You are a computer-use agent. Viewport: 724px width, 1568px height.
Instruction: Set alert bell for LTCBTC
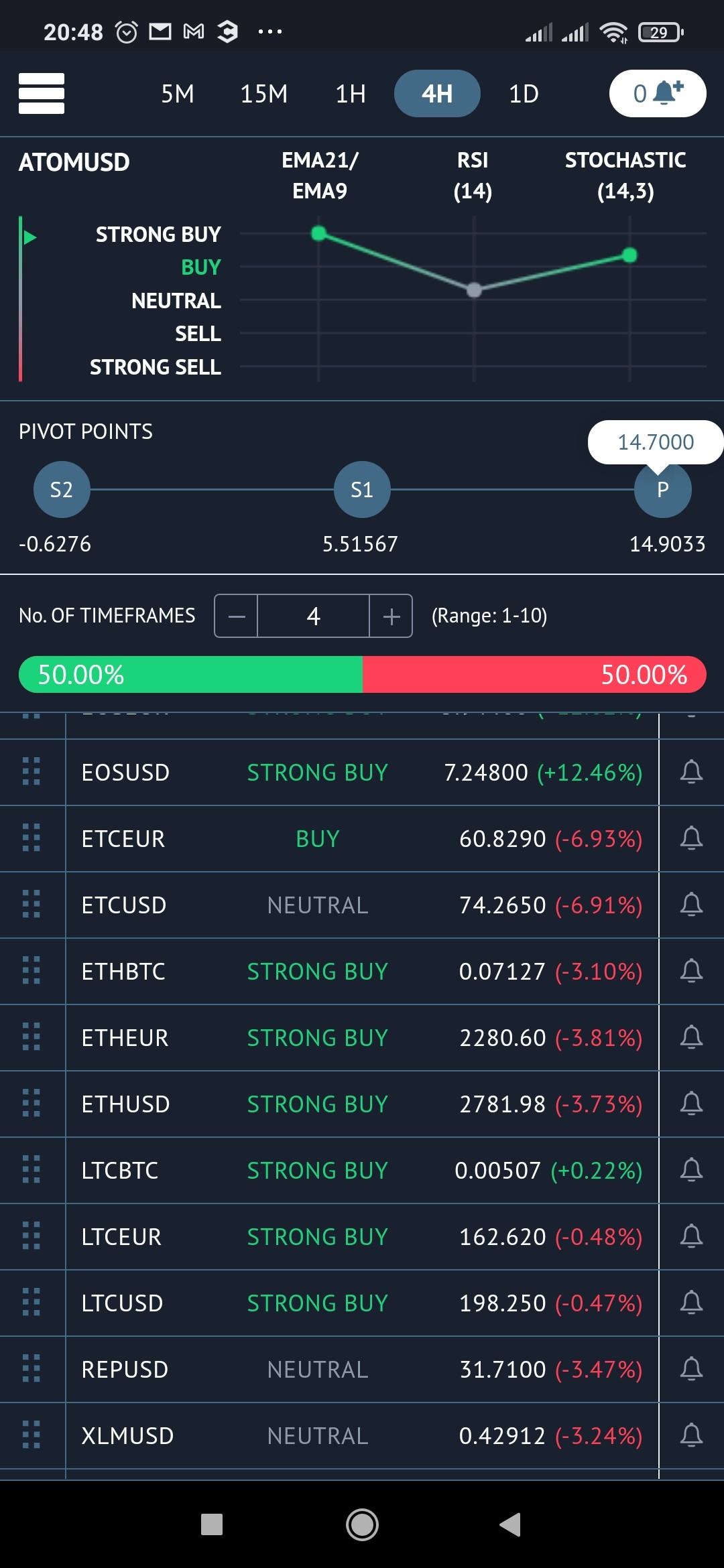click(x=691, y=1170)
